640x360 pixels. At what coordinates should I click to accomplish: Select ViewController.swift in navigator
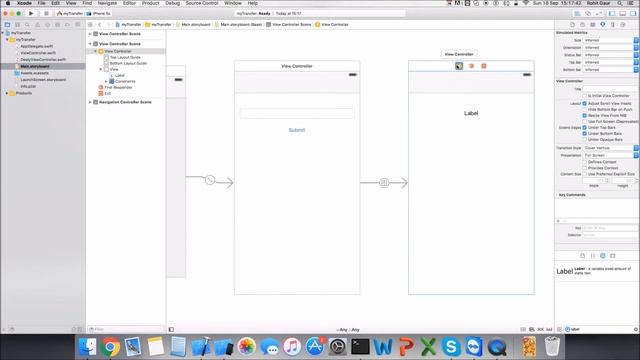(38, 53)
